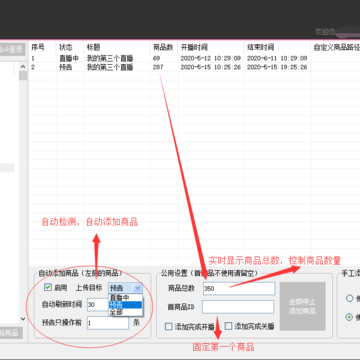This screenshot has height=360, width=360.
Task: Click the left panel scroll-down arrow
Action: click(23, 319)
